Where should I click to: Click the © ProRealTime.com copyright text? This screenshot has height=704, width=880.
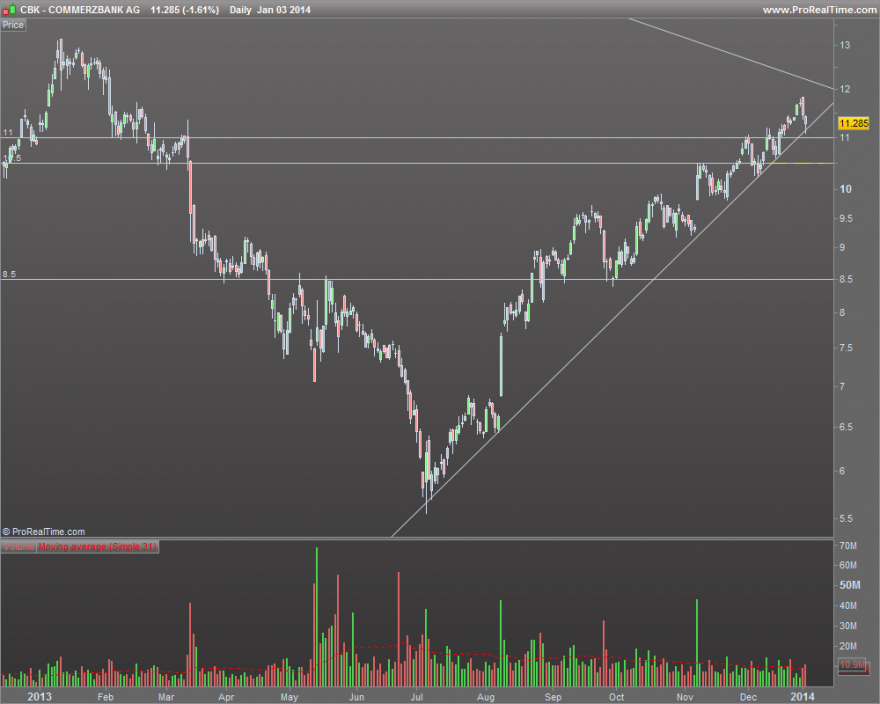click(44, 532)
